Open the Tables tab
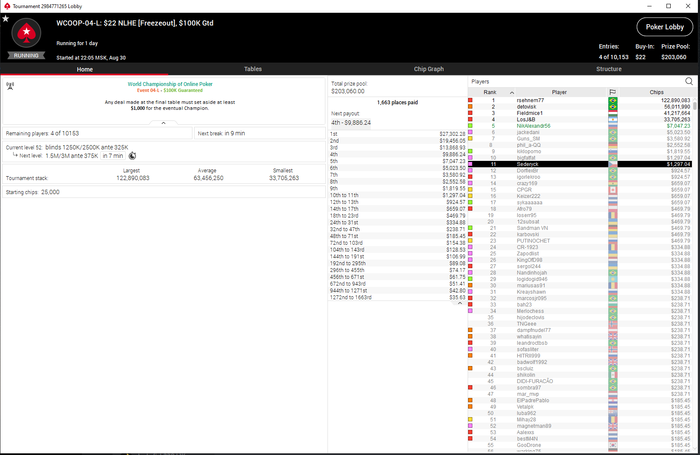Screen dimensions: 700x455 coord(253,69)
